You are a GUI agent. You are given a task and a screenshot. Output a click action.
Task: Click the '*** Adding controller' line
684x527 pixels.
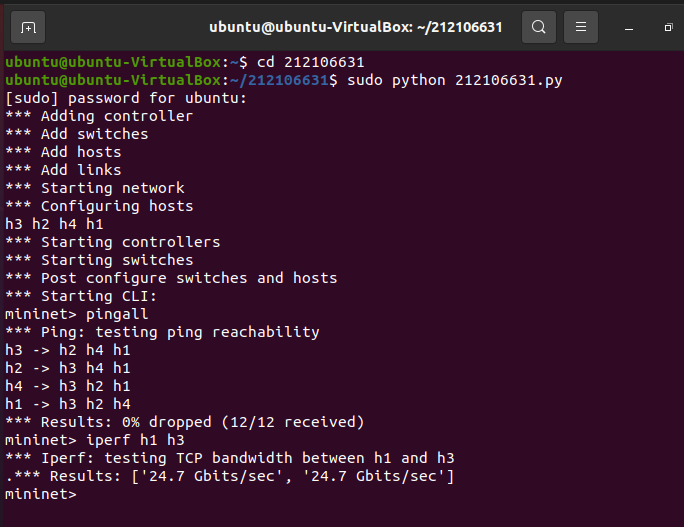click(x=99, y=116)
